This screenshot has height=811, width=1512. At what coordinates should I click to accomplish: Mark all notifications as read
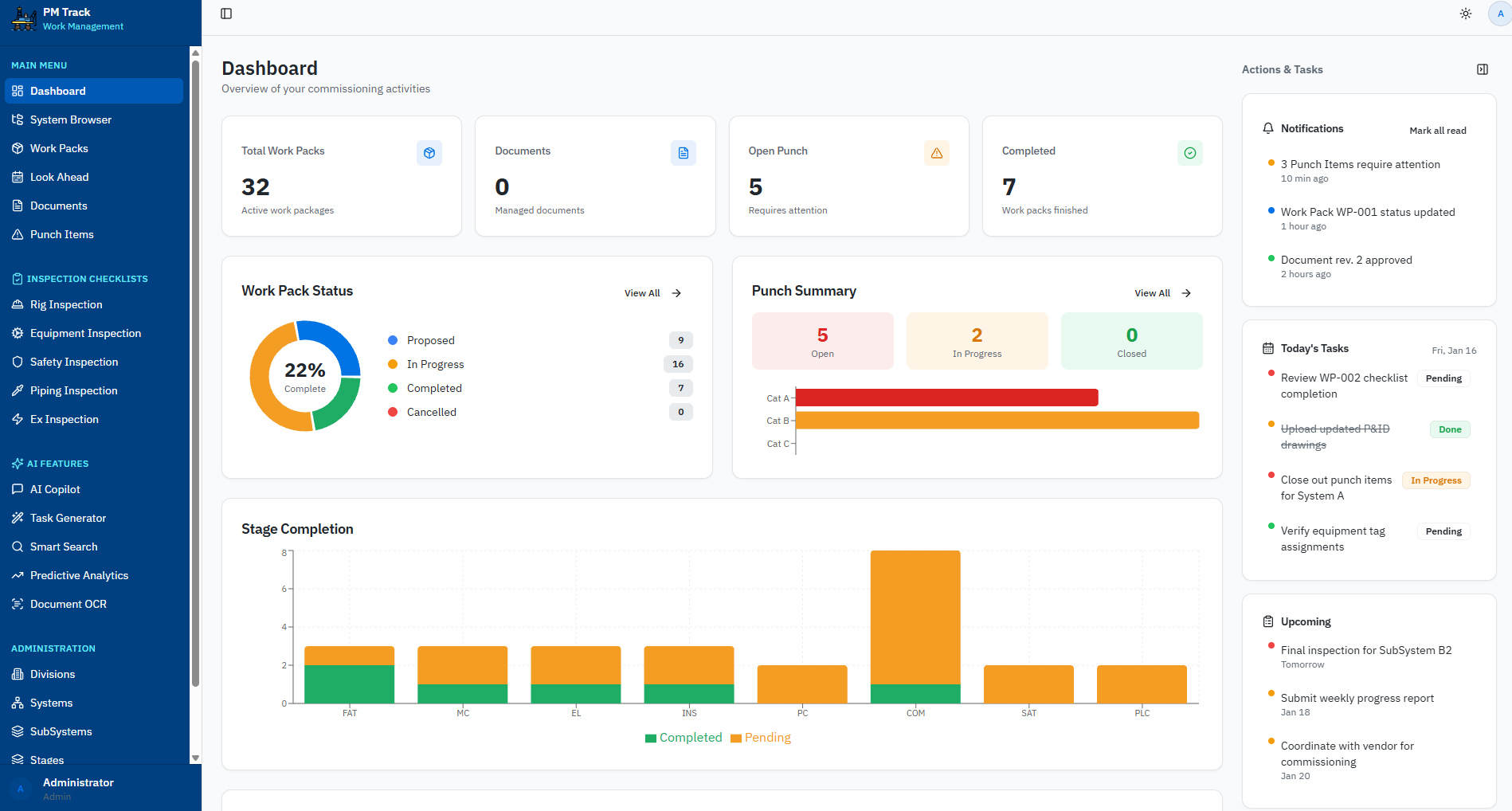[x=1438, y=131]
